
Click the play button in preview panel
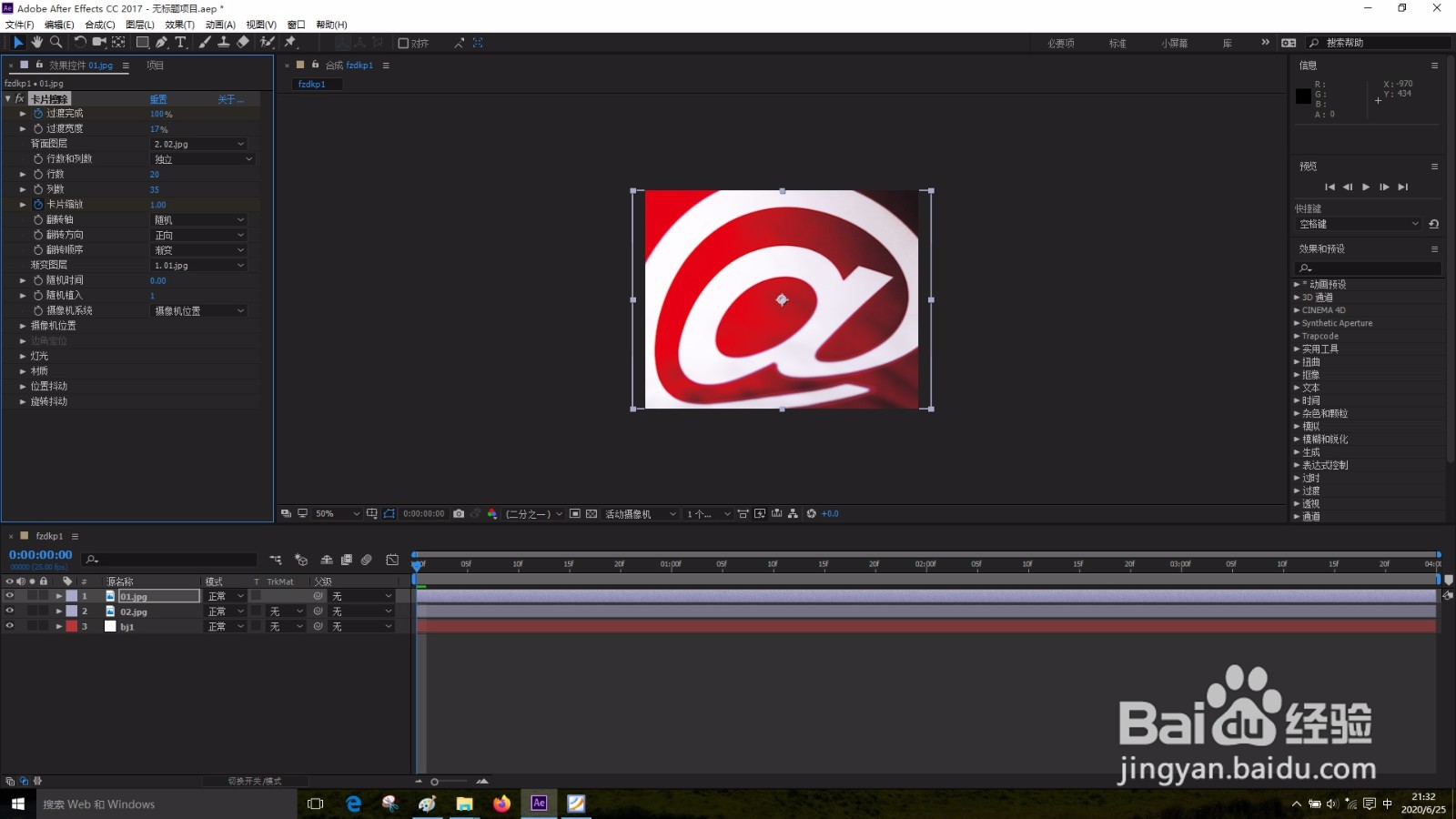point(1366,187)
